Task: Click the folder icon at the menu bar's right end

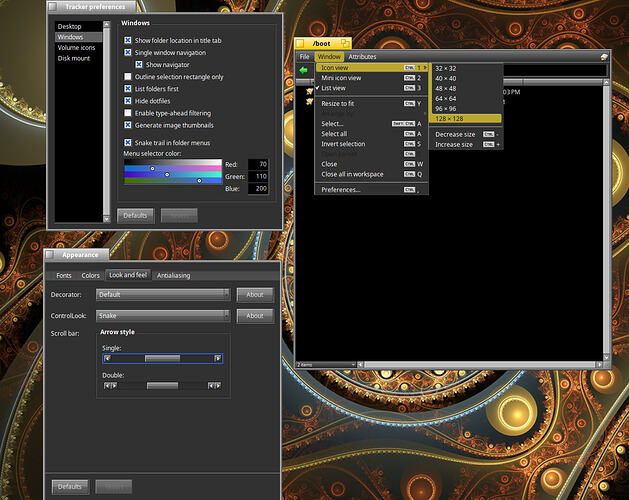Action: [604, 57]
